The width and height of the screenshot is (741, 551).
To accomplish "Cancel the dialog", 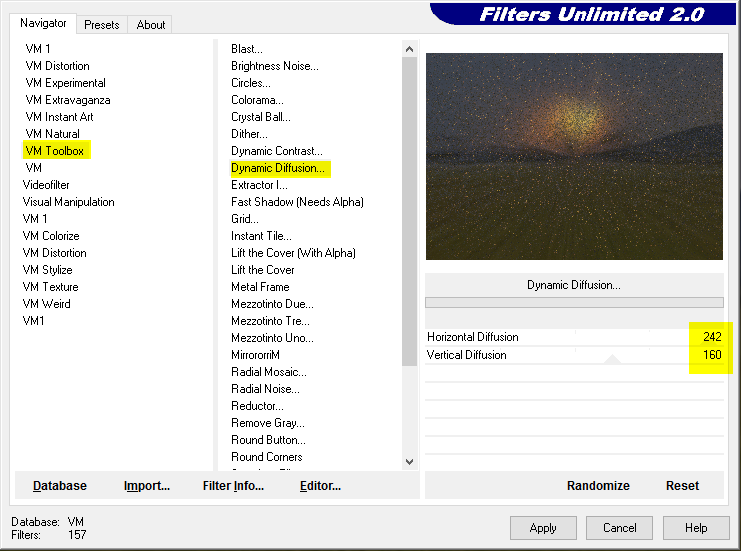I will [620, 528].
